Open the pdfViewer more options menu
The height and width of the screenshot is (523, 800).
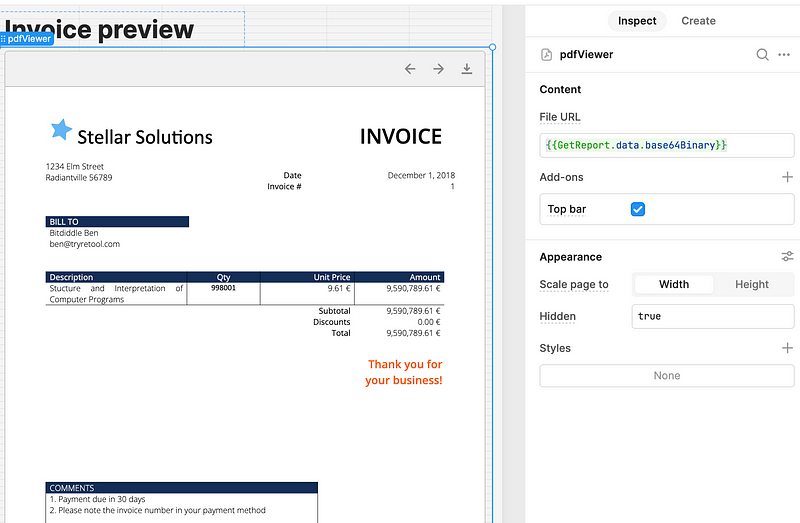point(784,55)
